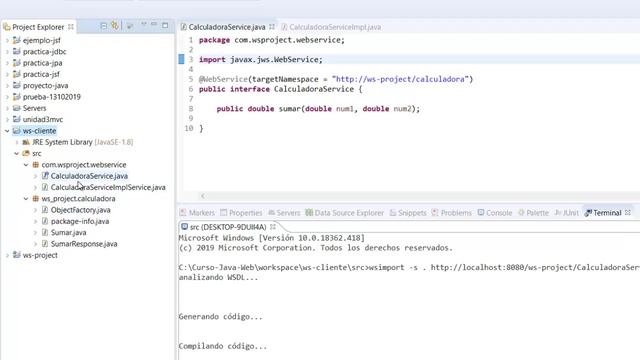This screenshot has height=360, width=640.
Task: Select practica-jsf project icon
Action: tap(16, 74)
